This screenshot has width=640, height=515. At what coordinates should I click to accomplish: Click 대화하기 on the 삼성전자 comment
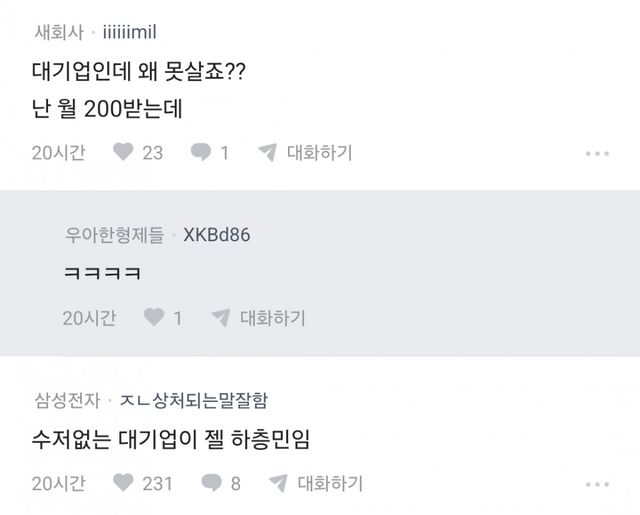(330, 483)
